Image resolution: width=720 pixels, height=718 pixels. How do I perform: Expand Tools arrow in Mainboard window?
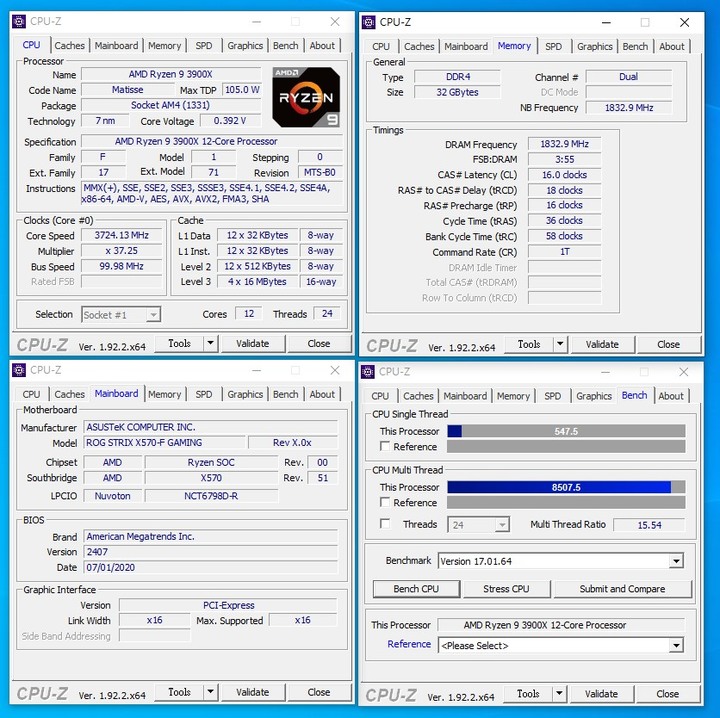(x=210, y=692)
